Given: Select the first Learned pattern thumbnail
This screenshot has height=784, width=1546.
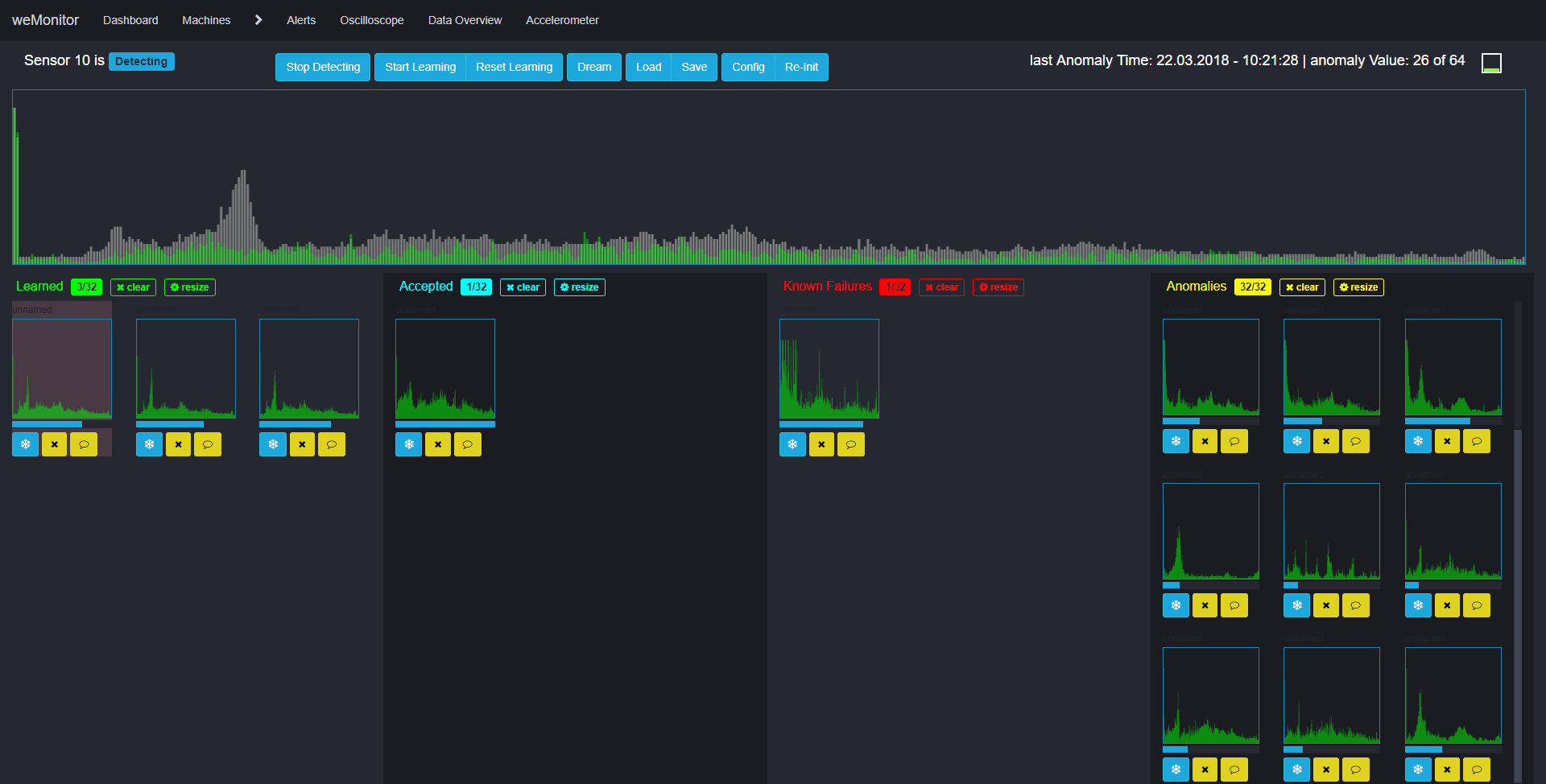Looking at the screenshot, I should point(62,369).
